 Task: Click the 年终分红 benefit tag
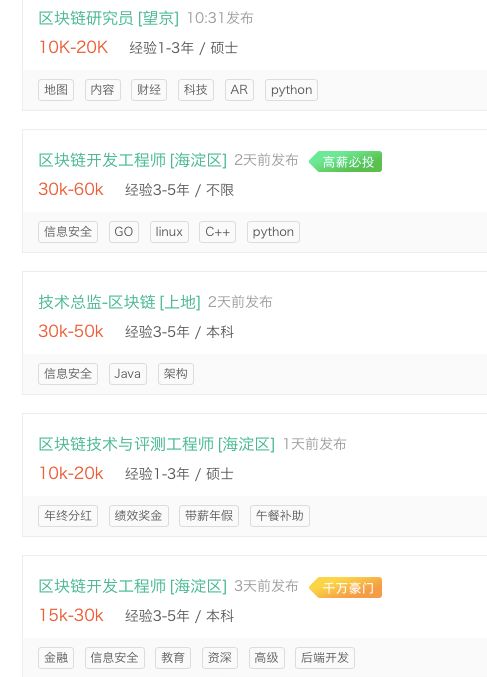(x=68, y=516)
